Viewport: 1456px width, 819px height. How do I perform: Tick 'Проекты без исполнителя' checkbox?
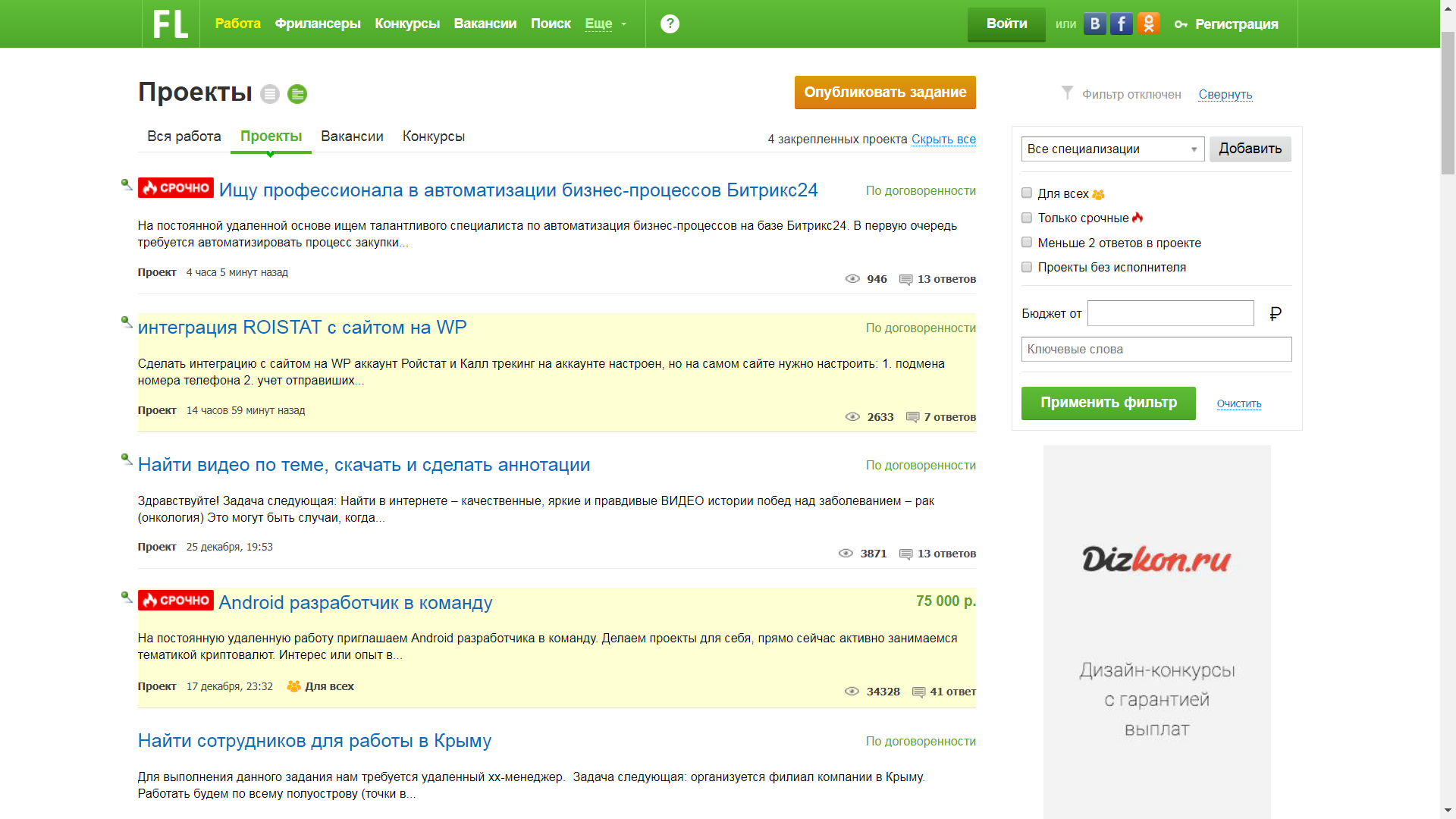pos(1027,267)
